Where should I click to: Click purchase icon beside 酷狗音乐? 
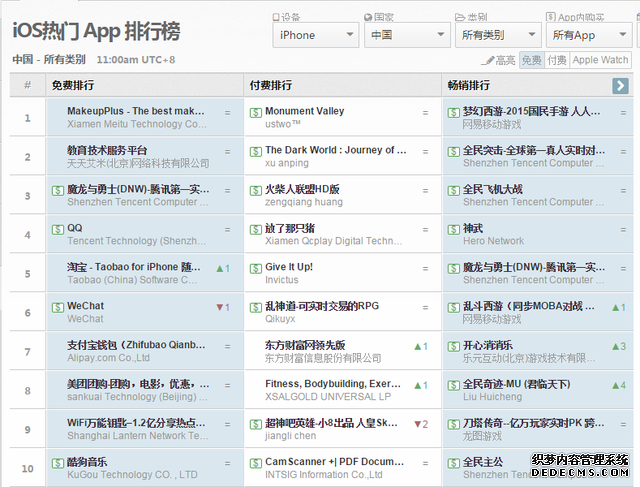[x=58, y=463]
